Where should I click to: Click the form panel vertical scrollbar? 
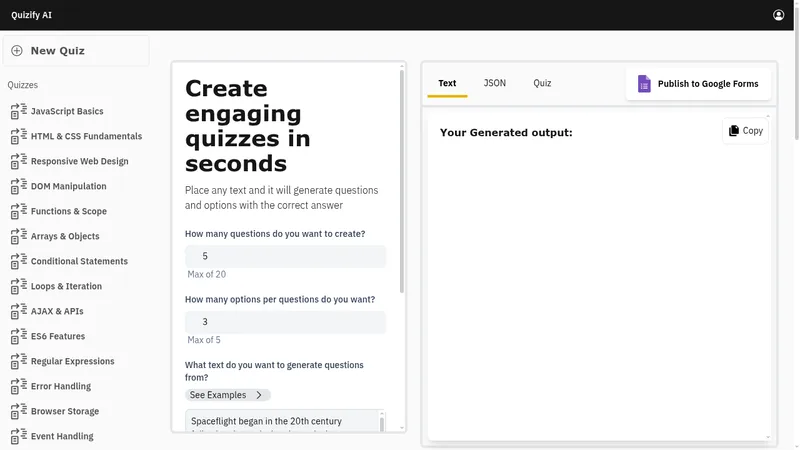[402, 181]
